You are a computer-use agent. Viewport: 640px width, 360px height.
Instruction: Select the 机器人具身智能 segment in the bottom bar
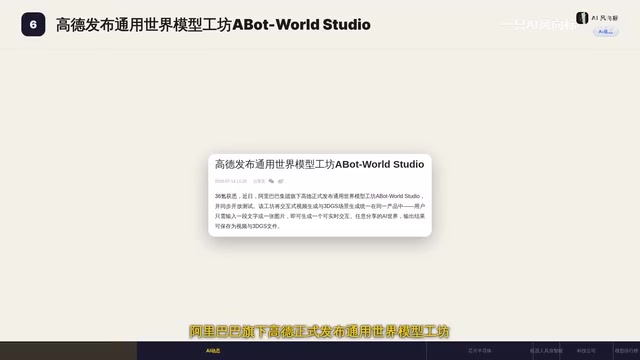546,351
